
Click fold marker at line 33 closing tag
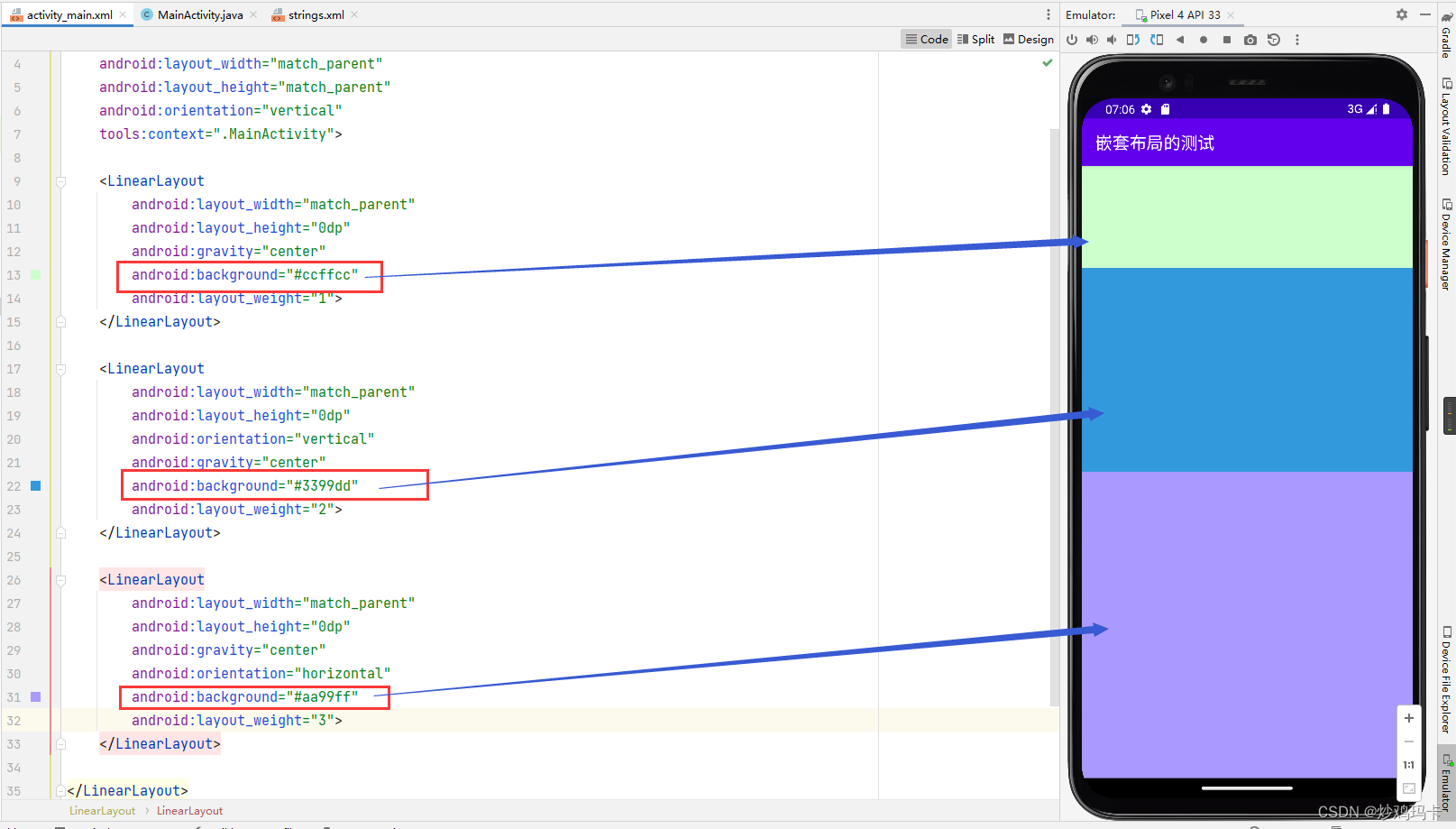click(61, 743)
